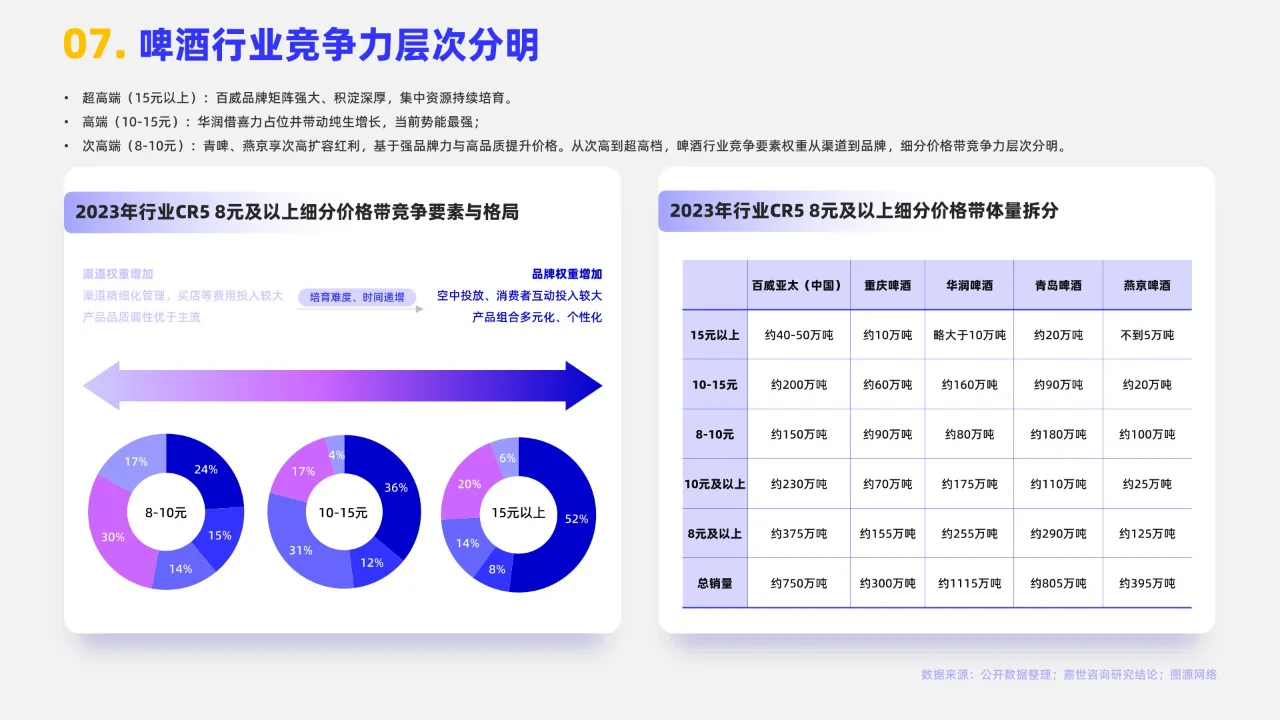Click the cell 略大于10万吨
Screen dimensions: 1280x720
(x=969, y=335)
